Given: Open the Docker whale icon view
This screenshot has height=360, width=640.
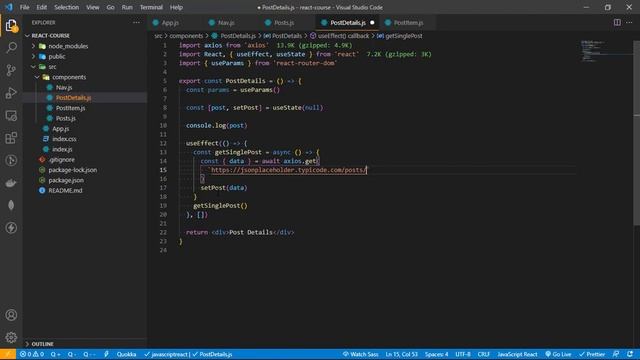Looking at the screenshot, I should (11, 183).
